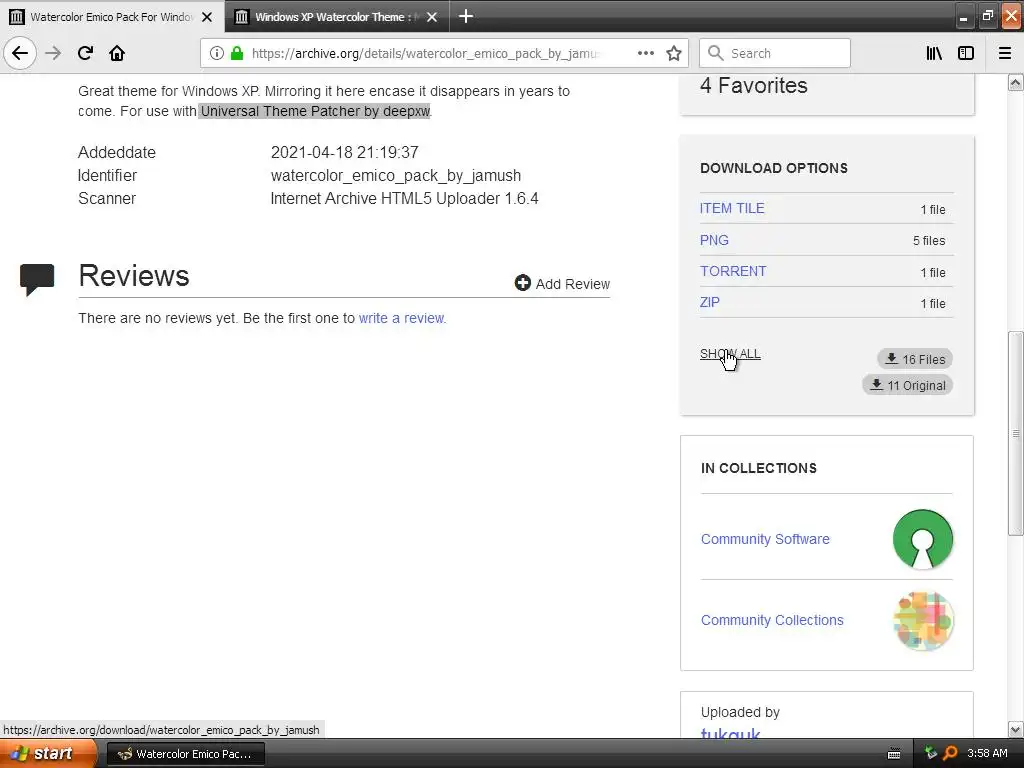Restore down the browser window
This screenshot has width=1024, height=768.
[x=987, y=16]
